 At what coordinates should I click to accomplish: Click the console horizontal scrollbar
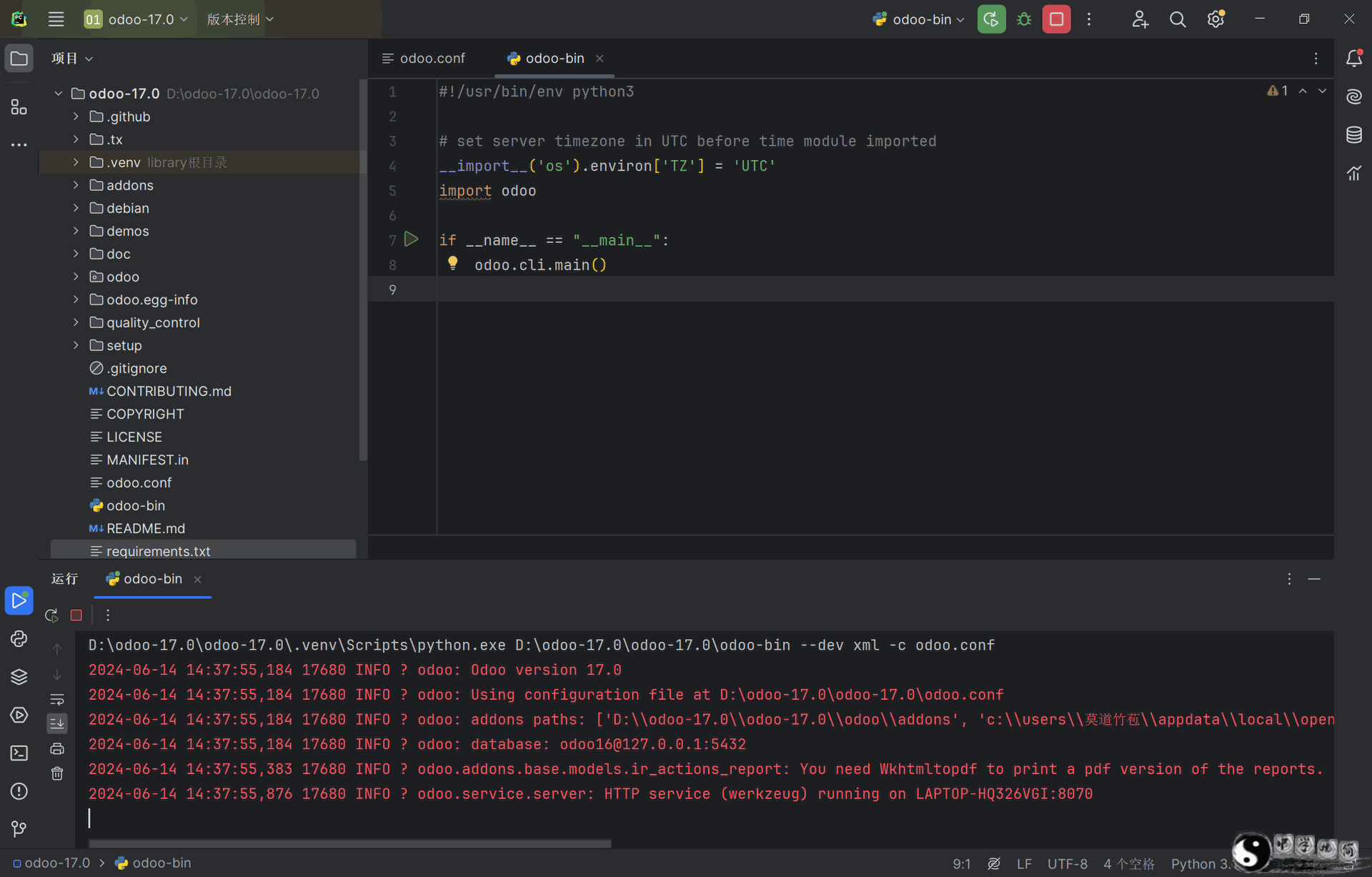tap(349, 843)
